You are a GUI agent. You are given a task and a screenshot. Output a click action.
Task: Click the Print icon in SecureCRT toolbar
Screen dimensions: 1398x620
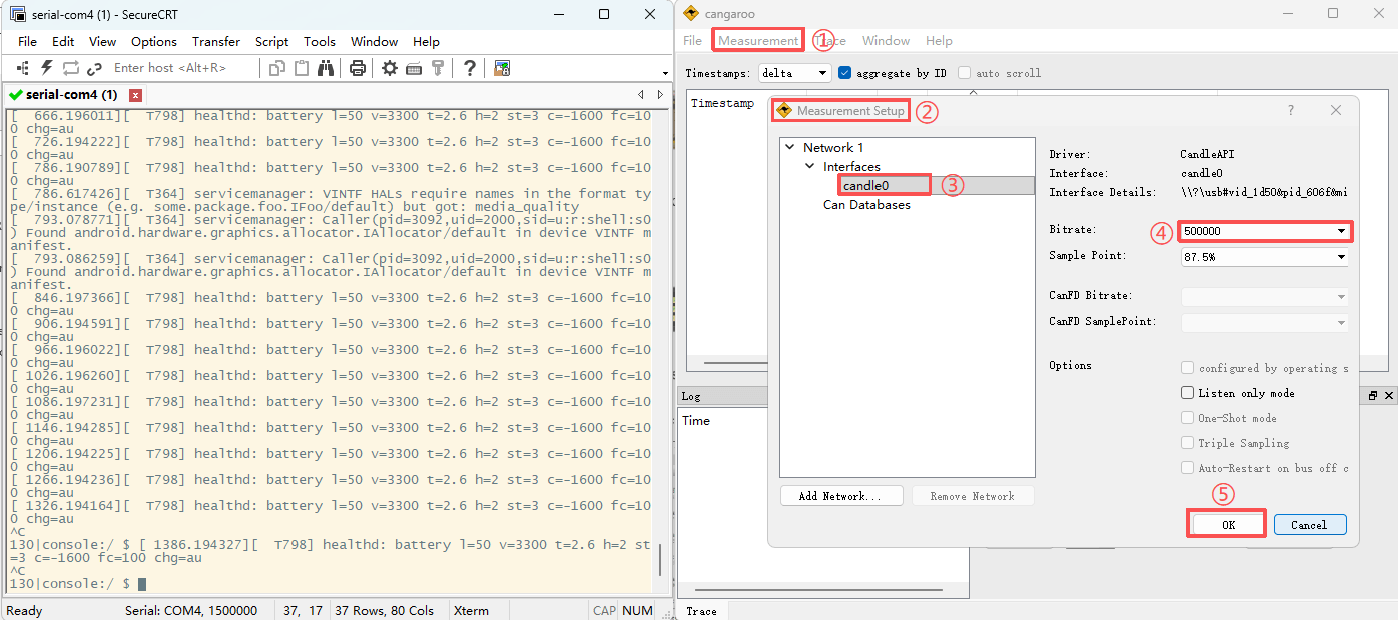click(x=358, y=68)
